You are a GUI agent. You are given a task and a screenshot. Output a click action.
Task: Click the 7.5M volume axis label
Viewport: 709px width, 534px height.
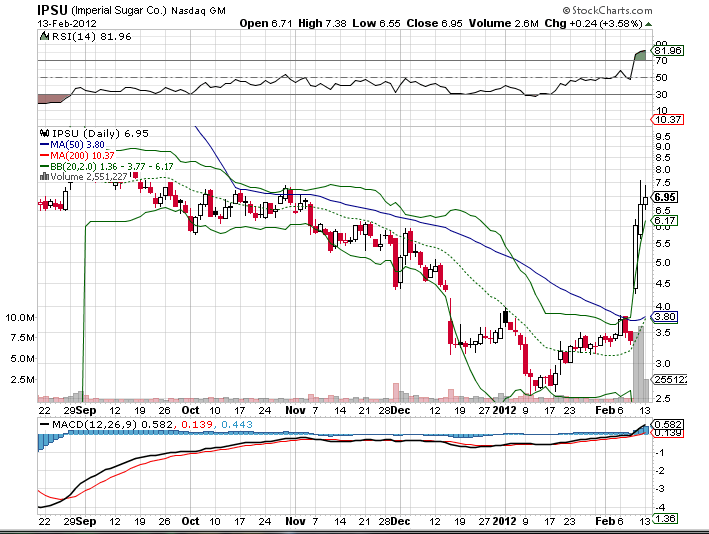pyautogui.click(x=22, y=338)
